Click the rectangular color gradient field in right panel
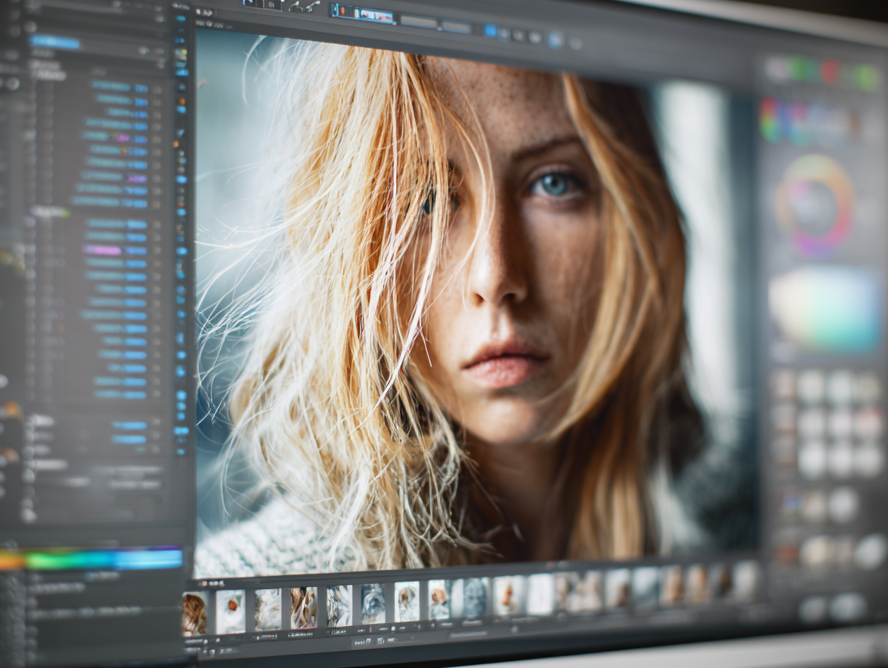 pos(825,310)
